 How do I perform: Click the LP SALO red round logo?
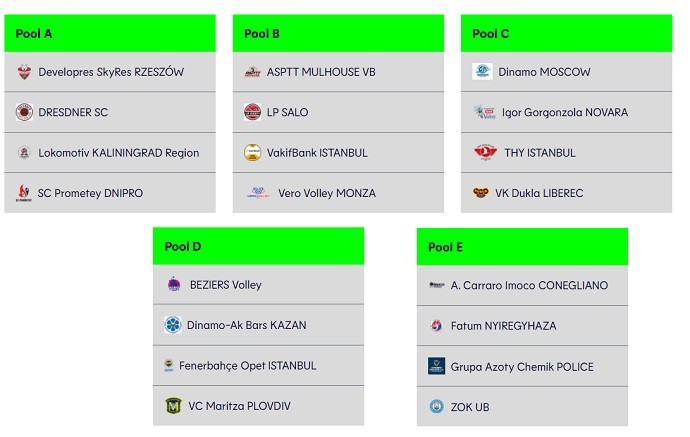point(253,112)
